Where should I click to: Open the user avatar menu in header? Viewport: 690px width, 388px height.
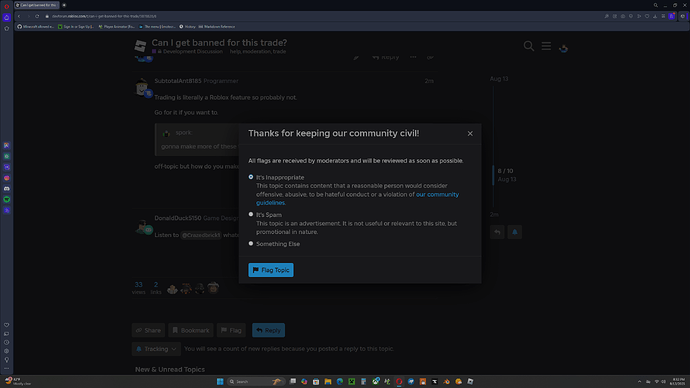pos(563,47)
